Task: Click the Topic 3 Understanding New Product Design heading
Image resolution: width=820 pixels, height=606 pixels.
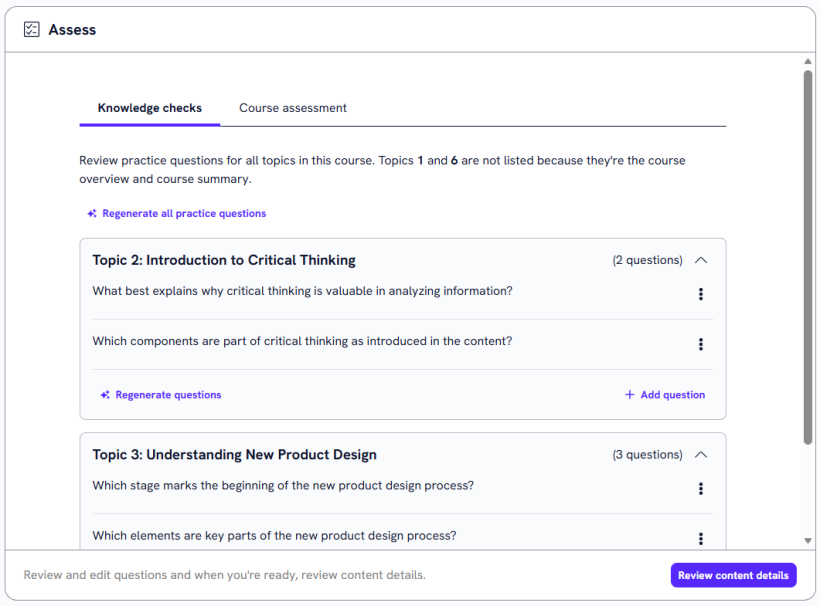Action: click(x=235, y=455)
